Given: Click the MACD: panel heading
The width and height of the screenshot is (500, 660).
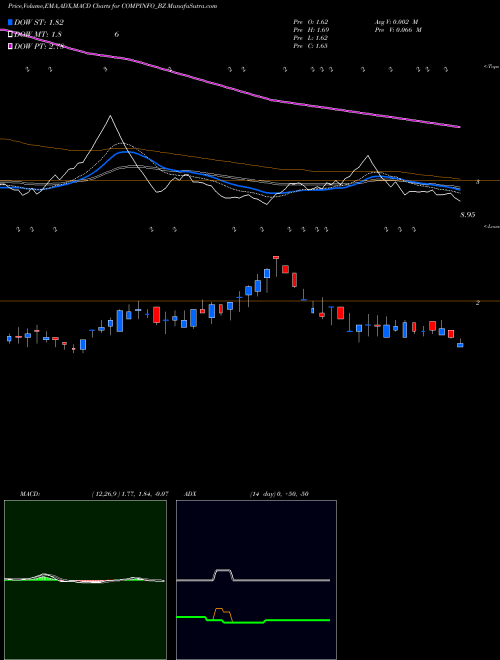Looking at the screenshot, I should [30, 494].
